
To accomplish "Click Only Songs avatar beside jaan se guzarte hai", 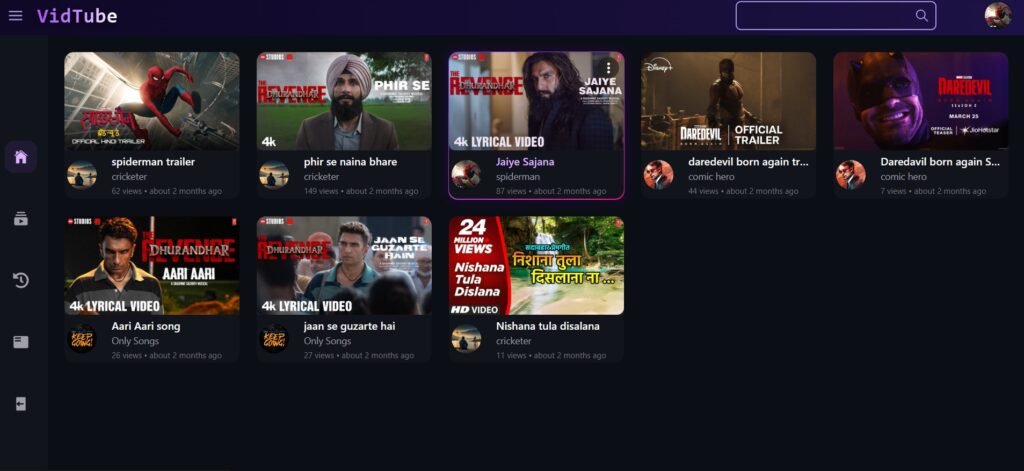I will (274, 339).
